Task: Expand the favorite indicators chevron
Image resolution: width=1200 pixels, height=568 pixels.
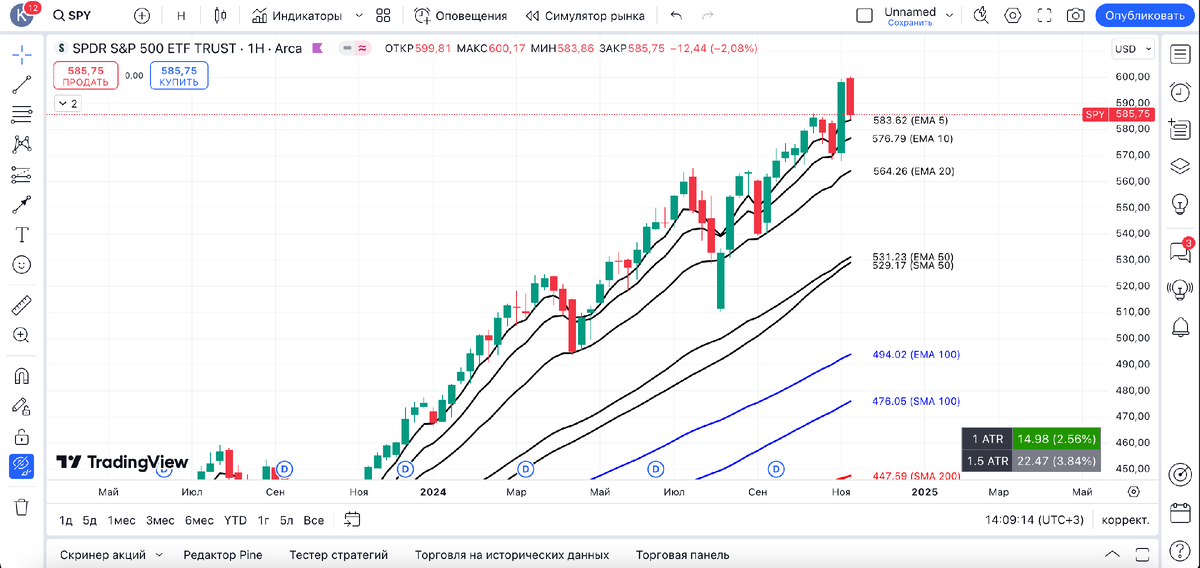Action: [x=359, y=16]
